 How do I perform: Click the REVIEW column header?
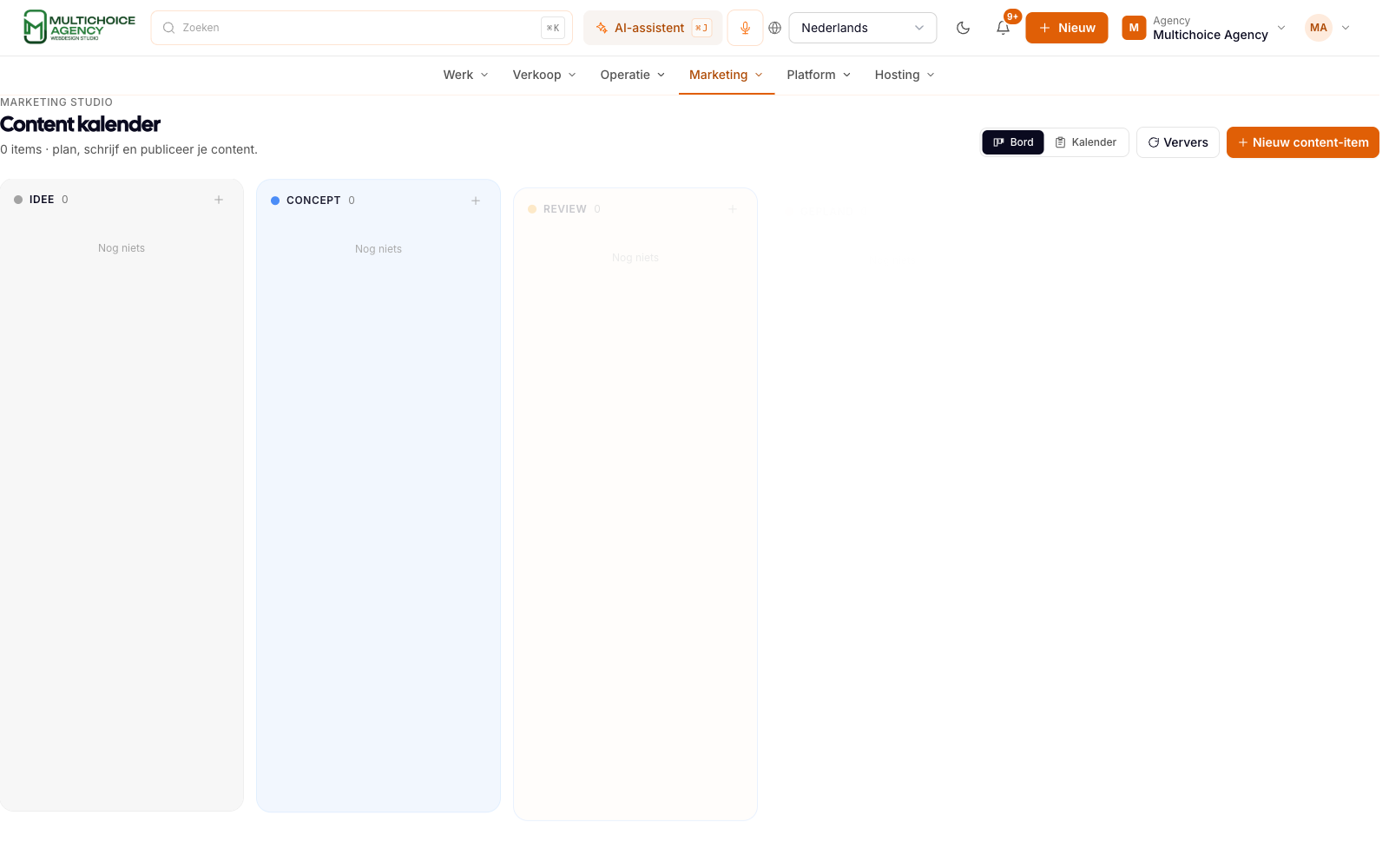point(565,209)
